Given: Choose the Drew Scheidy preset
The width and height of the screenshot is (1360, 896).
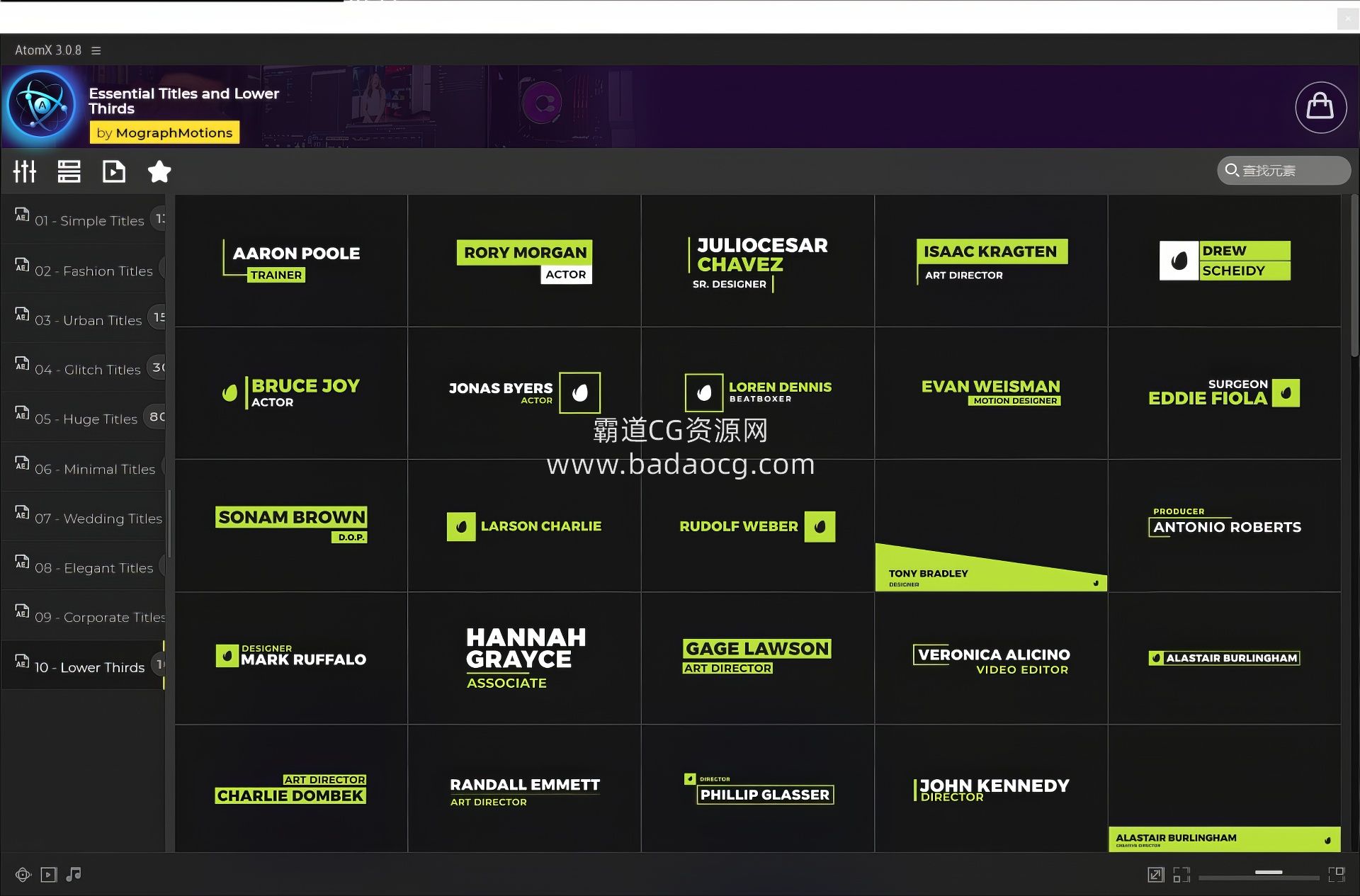Looking at the screenshot, I should (x=1224, y=261).
